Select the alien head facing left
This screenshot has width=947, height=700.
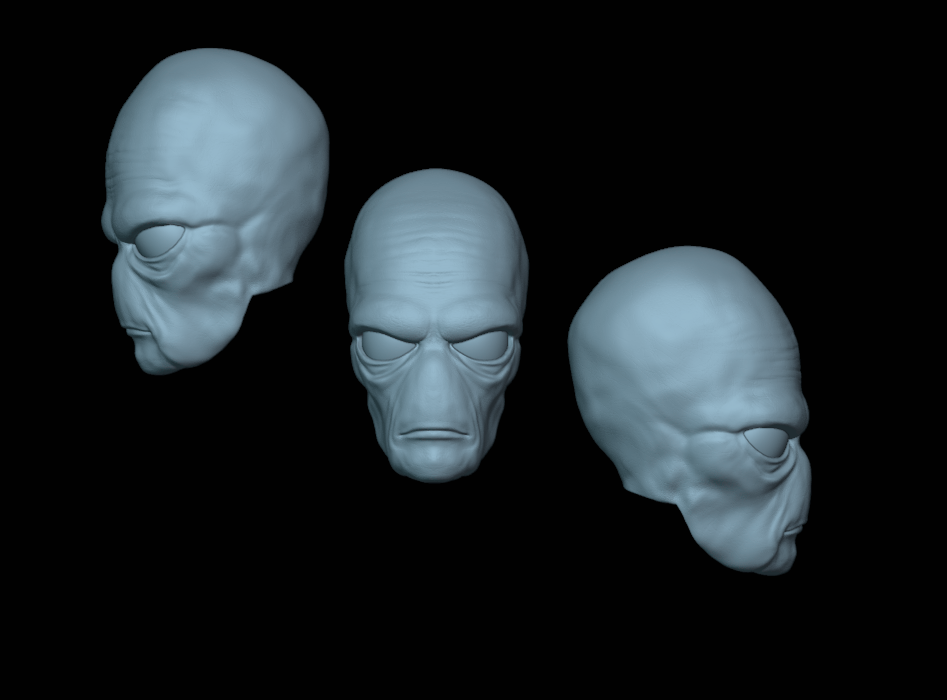tap(215, 211)
